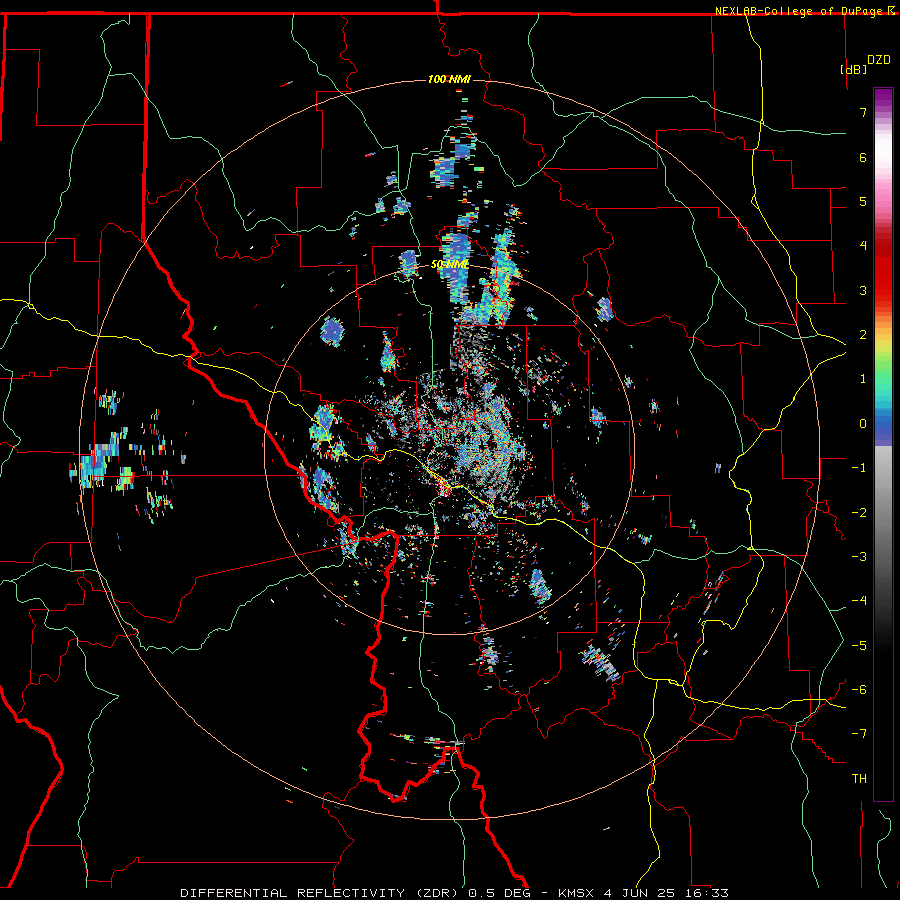Click the KMSX station identifier
The width and height of the screenshot is (900, 900).
(577, 893)
